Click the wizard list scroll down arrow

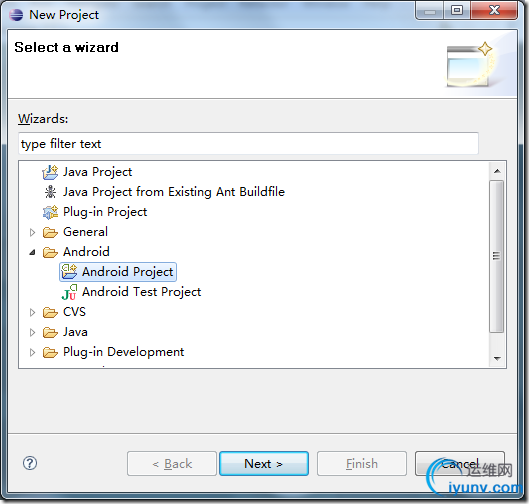497,358
